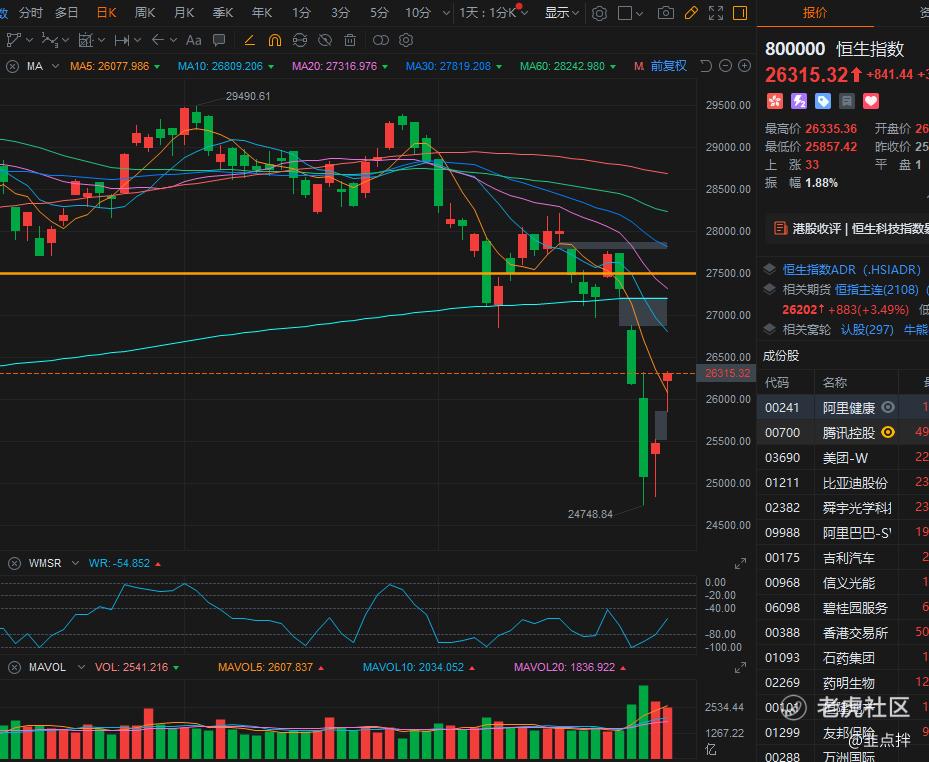929x762 pixels.
Task: Expand the WMSR panel to full size
Action: pos(741,564)
